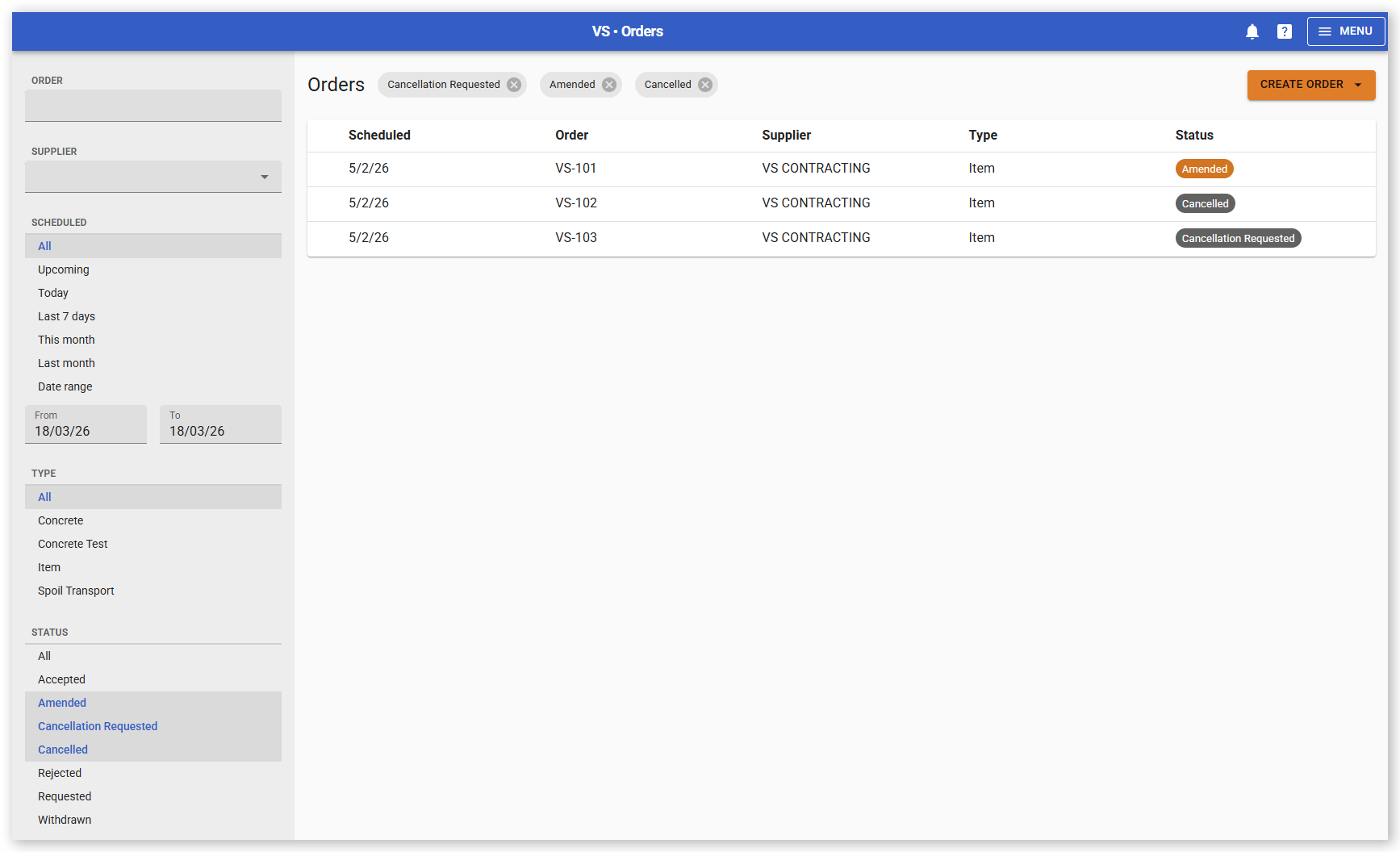Toggle the Rejected status filter
The width and height of the screenshot is (1400, 852).
[x=60, y=773]
